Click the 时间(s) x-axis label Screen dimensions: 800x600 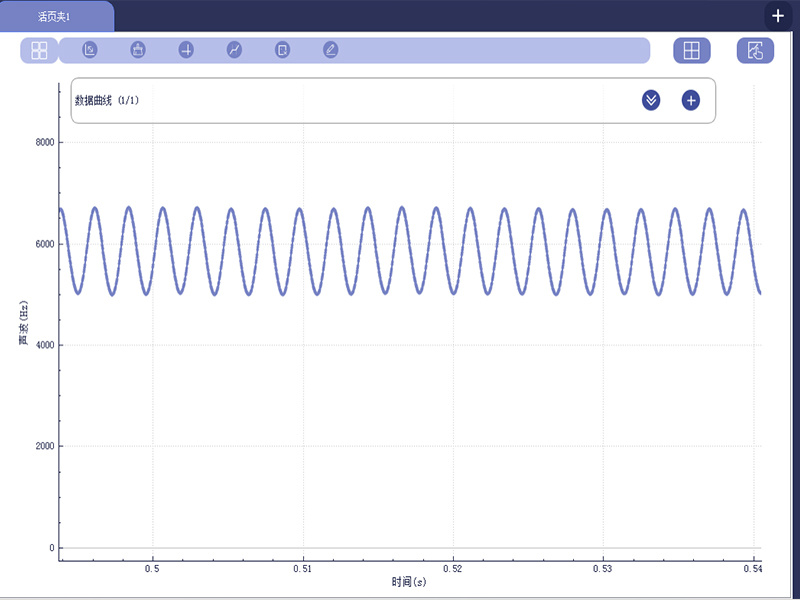(x=409, y=582)
